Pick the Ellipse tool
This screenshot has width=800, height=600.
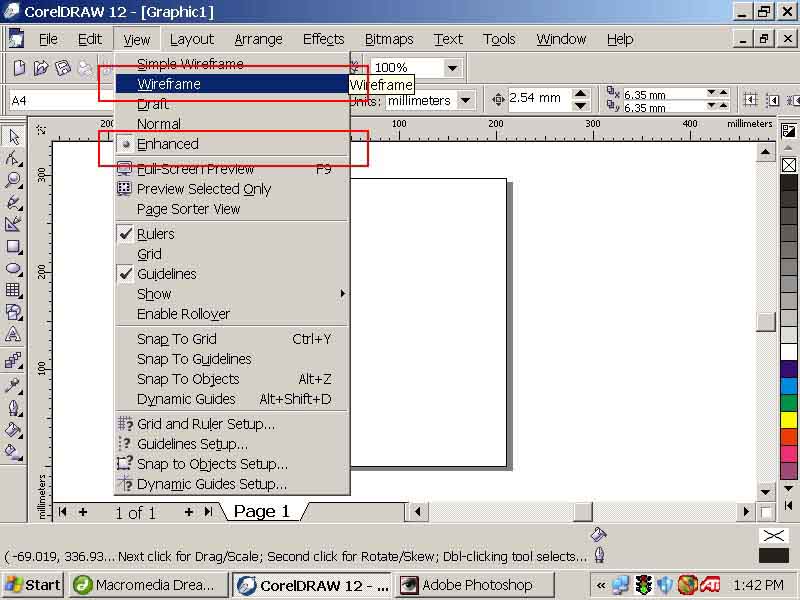(x=13, y=269)
